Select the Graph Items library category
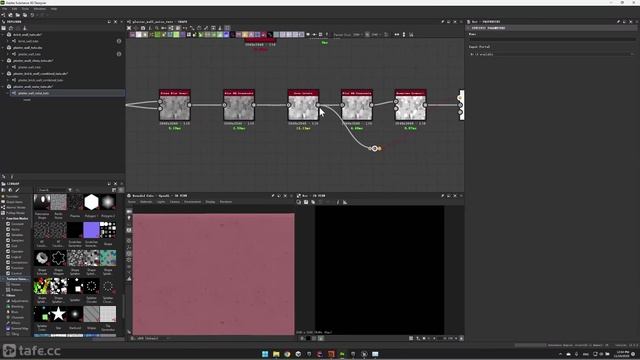 [14, 202]
